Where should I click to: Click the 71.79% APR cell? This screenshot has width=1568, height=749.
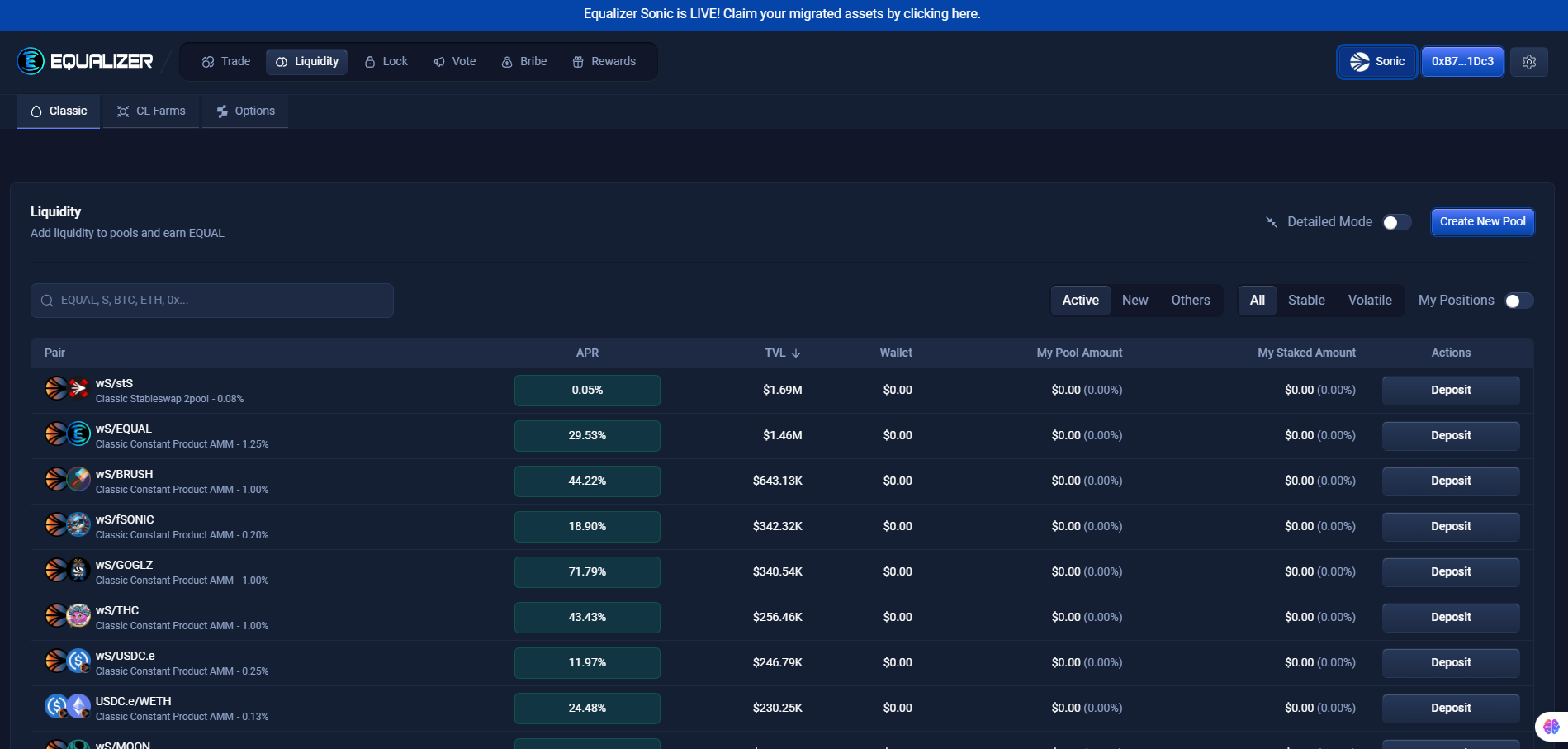click(x=587, y=572)
